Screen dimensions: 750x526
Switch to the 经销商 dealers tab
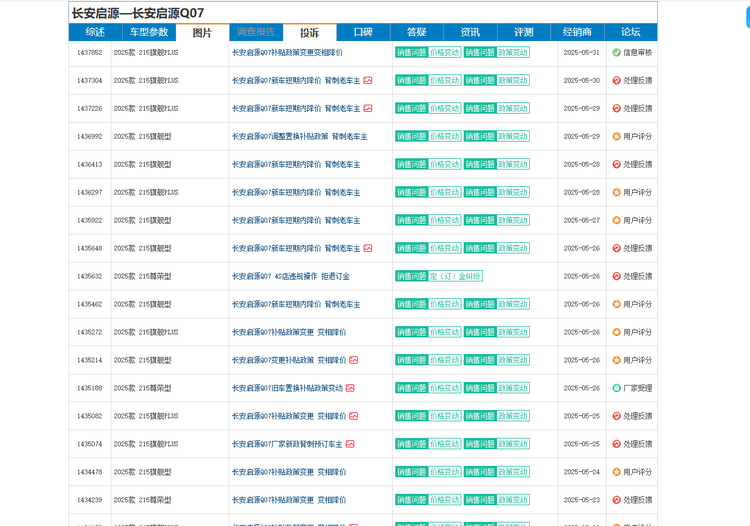pos(577,32)
